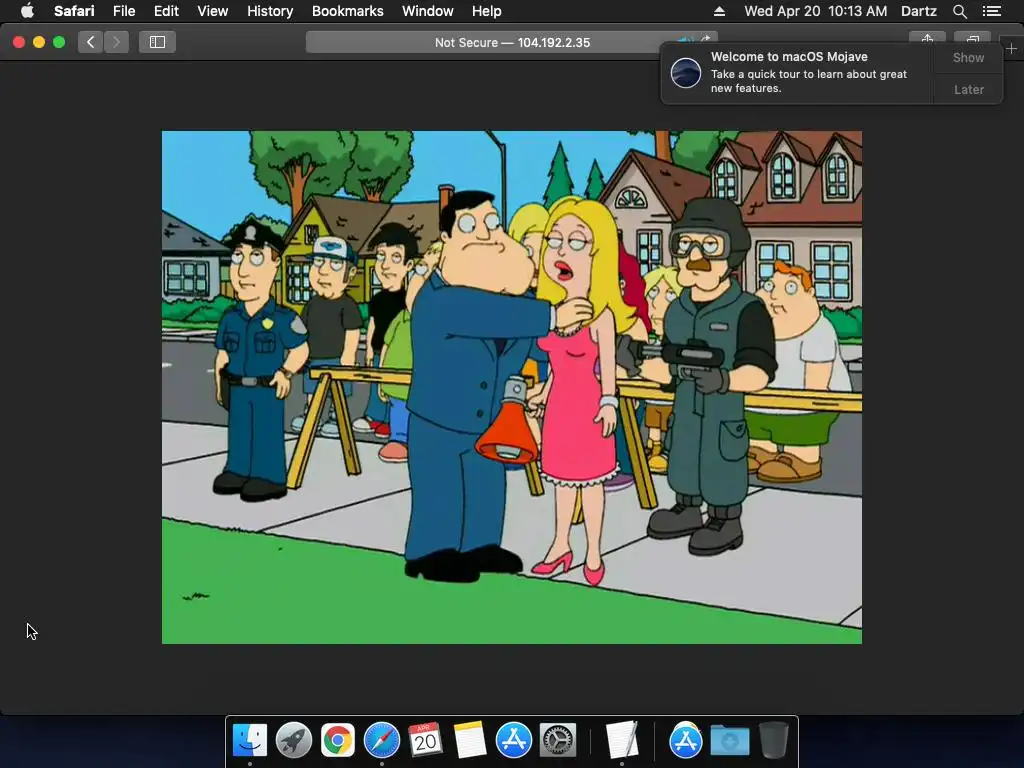Go forward with Safari's forward arrow
This screenshot has width=1024, height=768.
pos(116,42)
